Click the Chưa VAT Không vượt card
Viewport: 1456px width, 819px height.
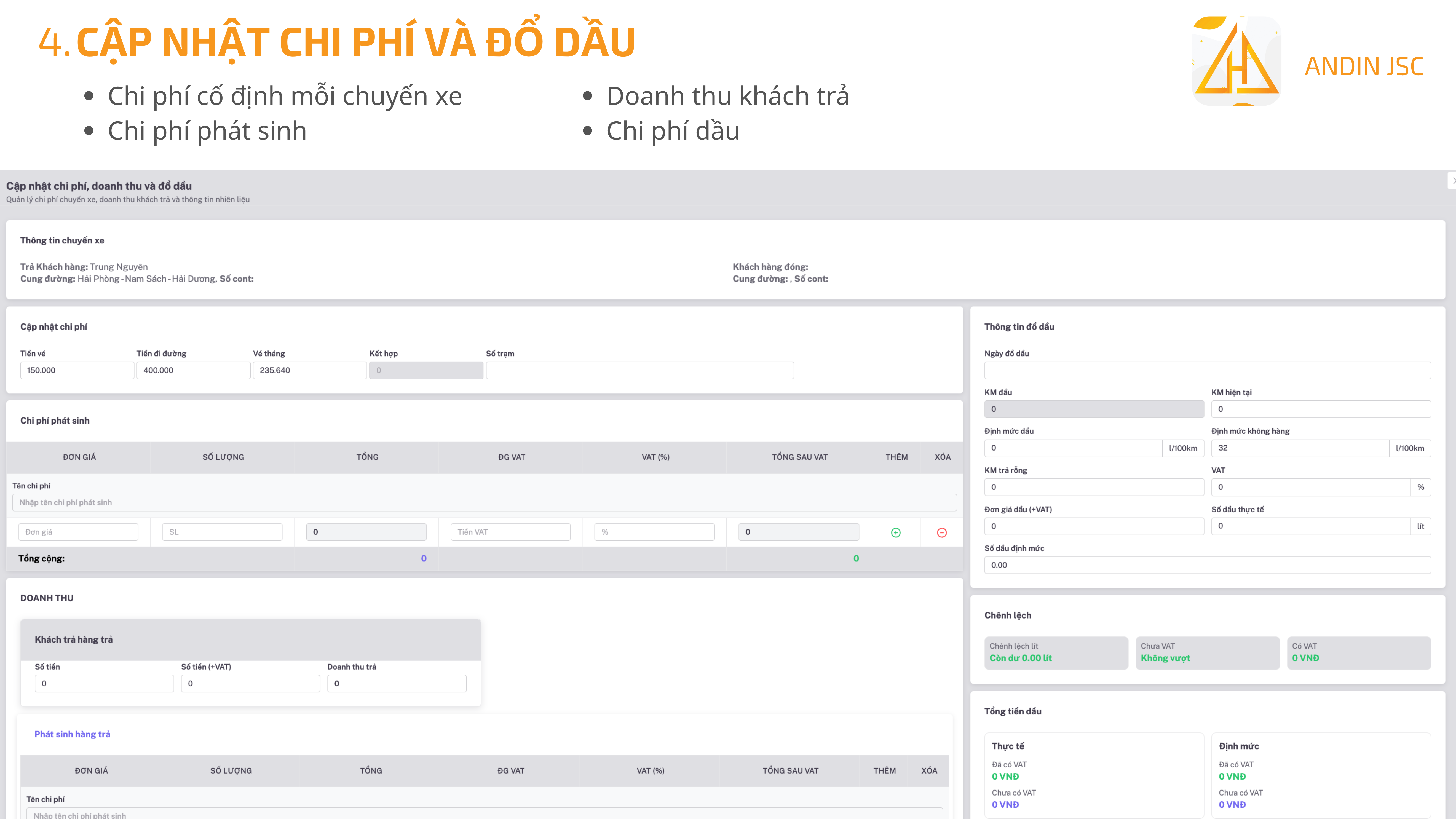[x=1207, y=653]
